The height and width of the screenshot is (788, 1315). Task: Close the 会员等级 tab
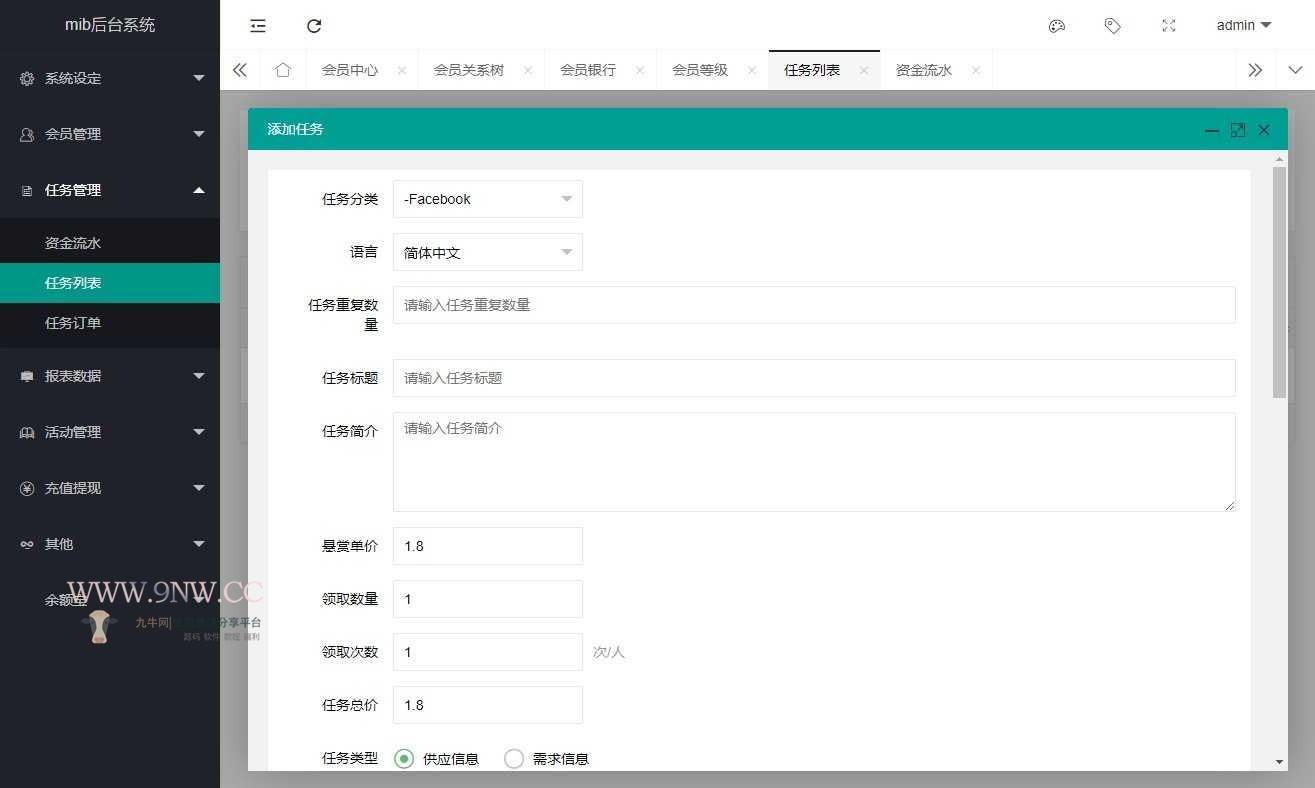tap(752, 70)
